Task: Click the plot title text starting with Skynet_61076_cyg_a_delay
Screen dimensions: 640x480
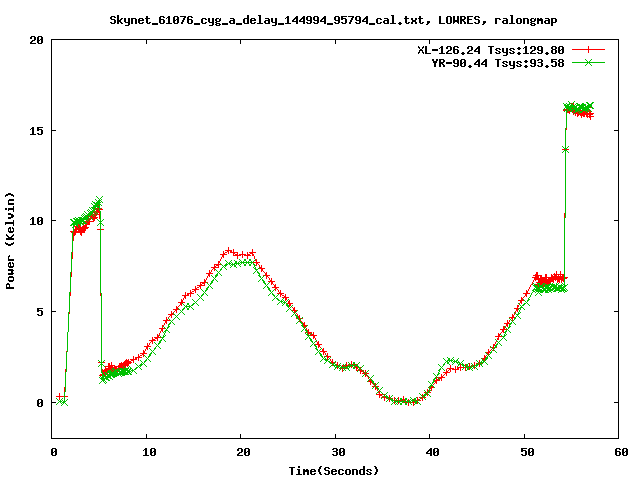Action: pos(333,20)
